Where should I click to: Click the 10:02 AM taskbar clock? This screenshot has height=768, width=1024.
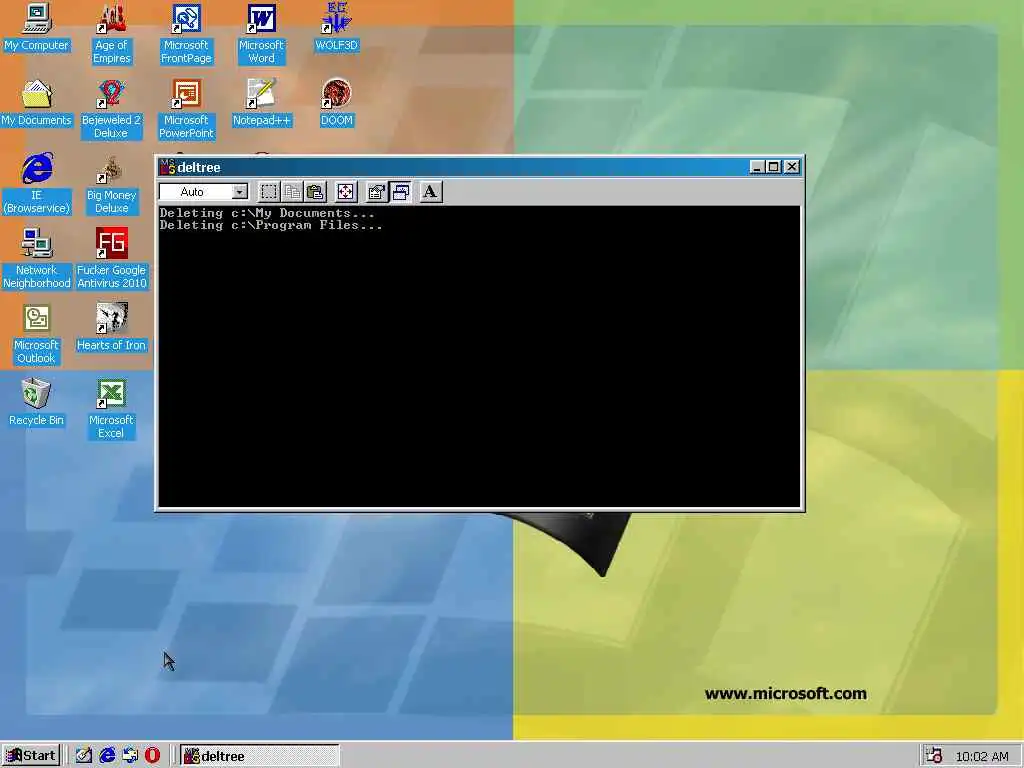(982, 756)
